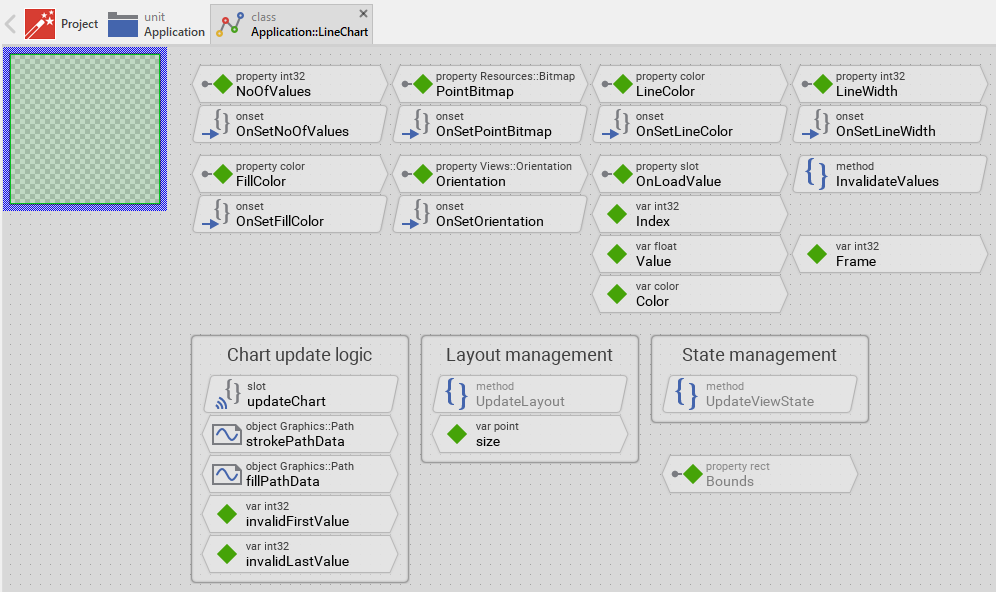This screenshot has width=996, height=592.
Task: Click the Project wizard icon
Action: [x=40, y=23]
